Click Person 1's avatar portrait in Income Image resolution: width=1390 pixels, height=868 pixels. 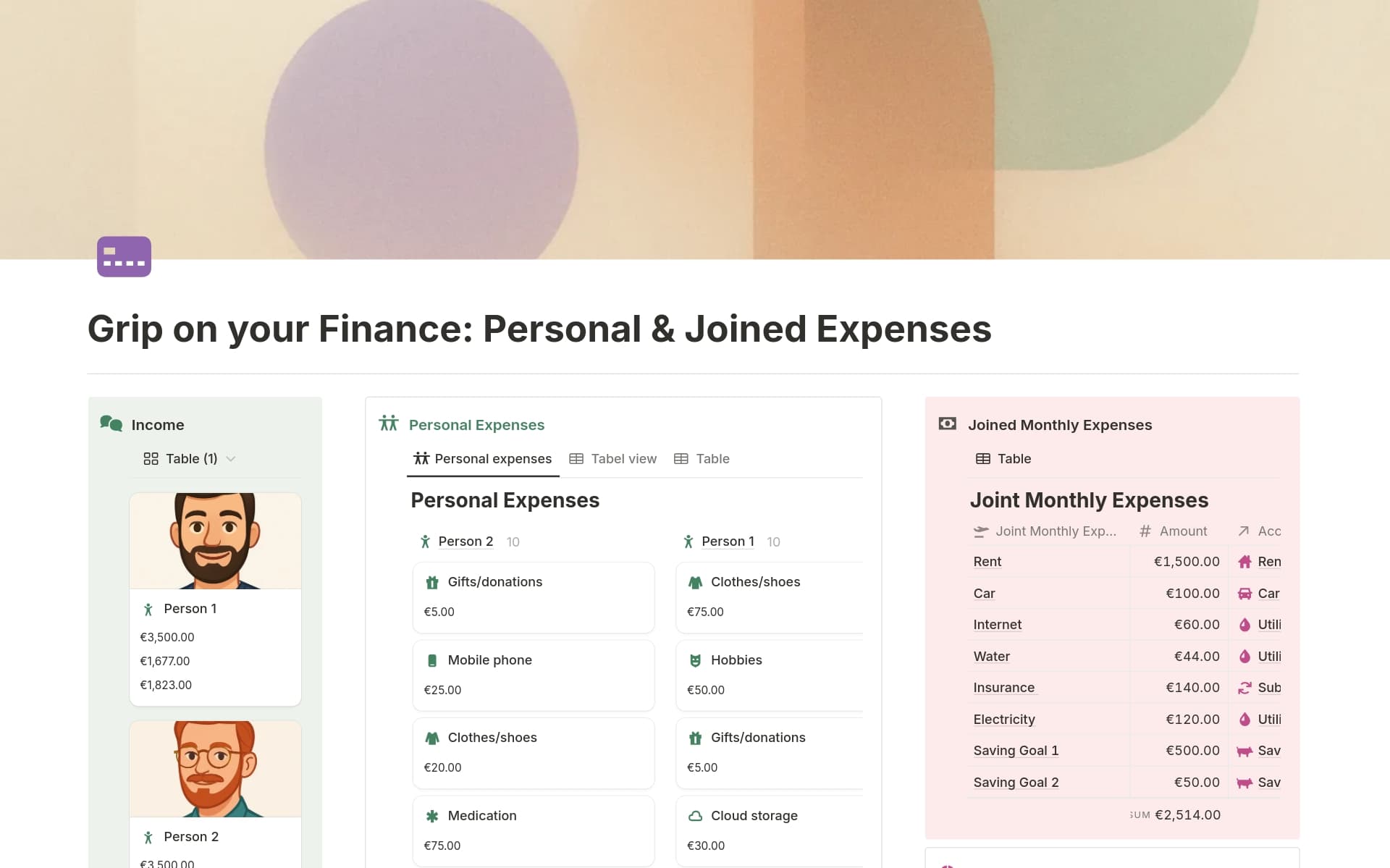point(215,541)
